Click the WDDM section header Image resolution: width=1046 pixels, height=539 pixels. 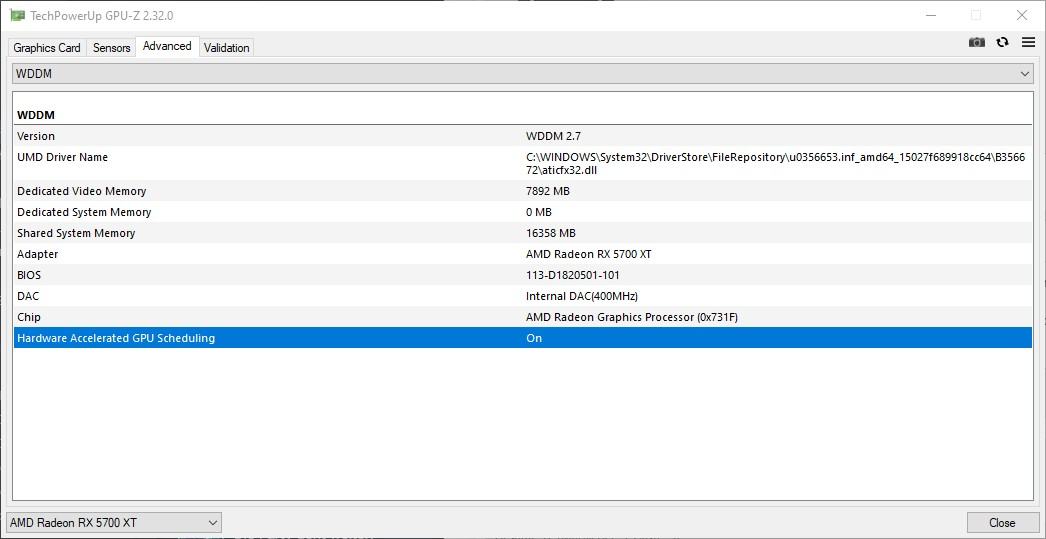[x=36, y=115]
